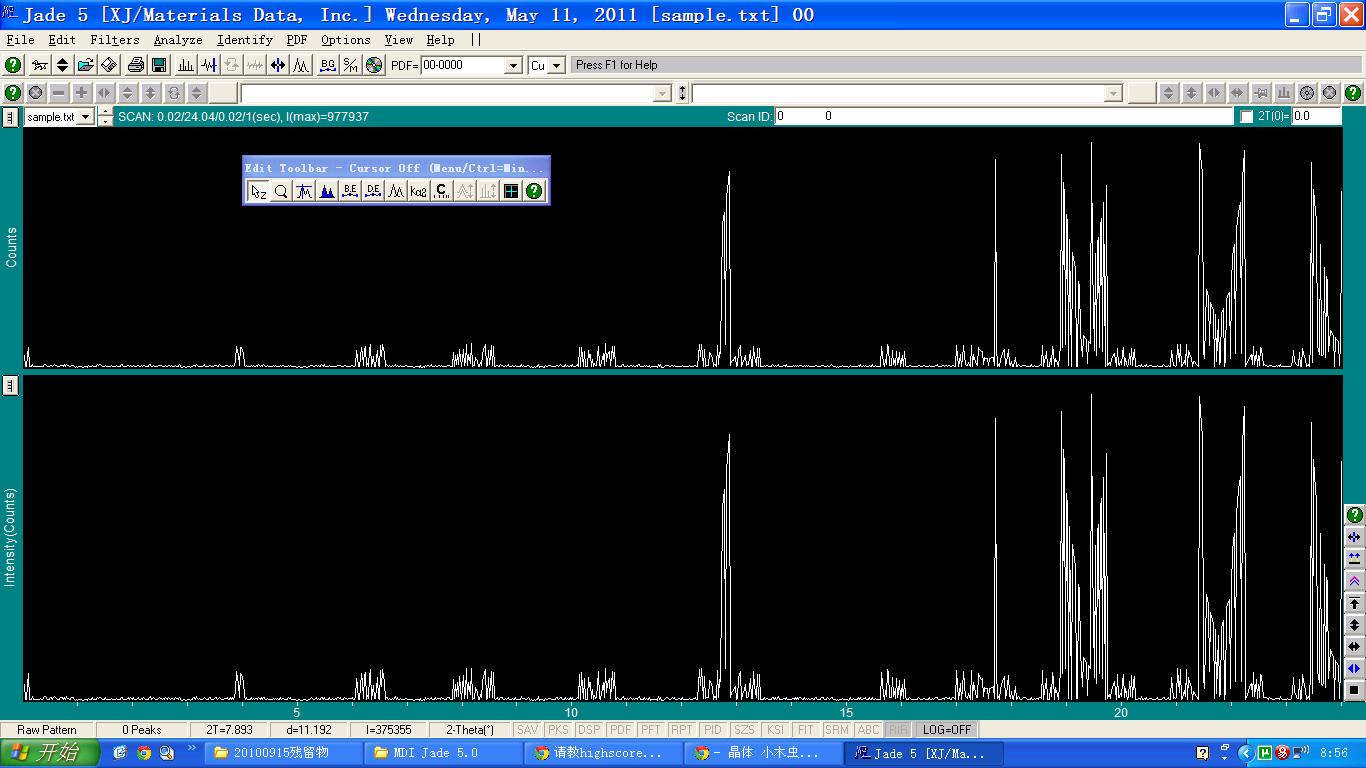Image resolution: width=1366 pixels, height=768 pixels.
Task: Click the save floppy disk icon
Action: [159, 65]
